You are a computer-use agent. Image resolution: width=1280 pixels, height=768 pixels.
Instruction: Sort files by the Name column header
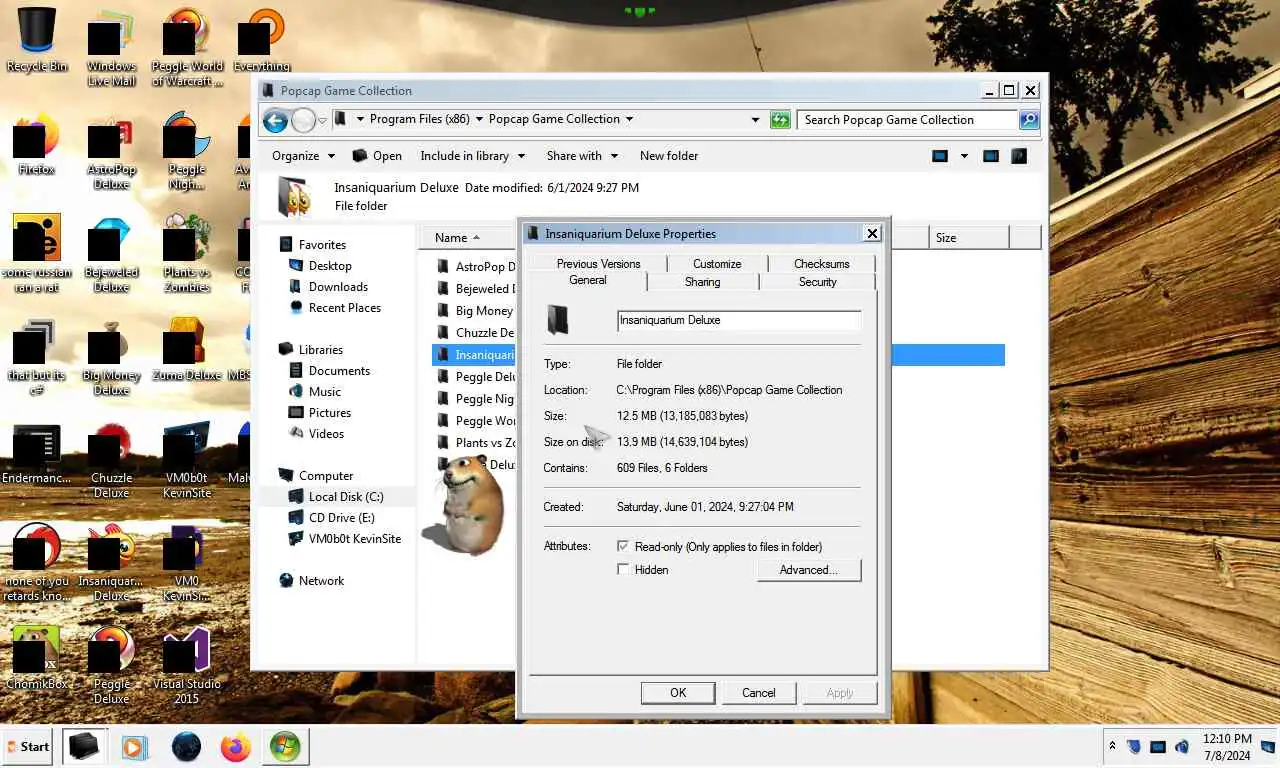tap(466, 238)
